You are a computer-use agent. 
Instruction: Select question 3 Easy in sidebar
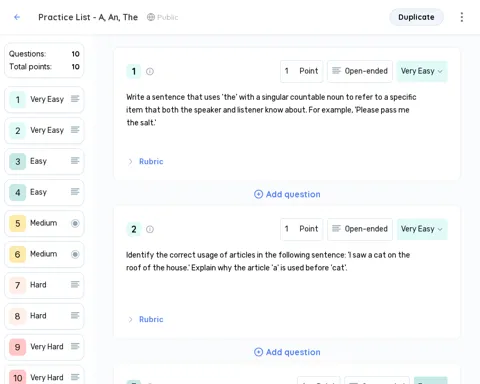point(44,162)
